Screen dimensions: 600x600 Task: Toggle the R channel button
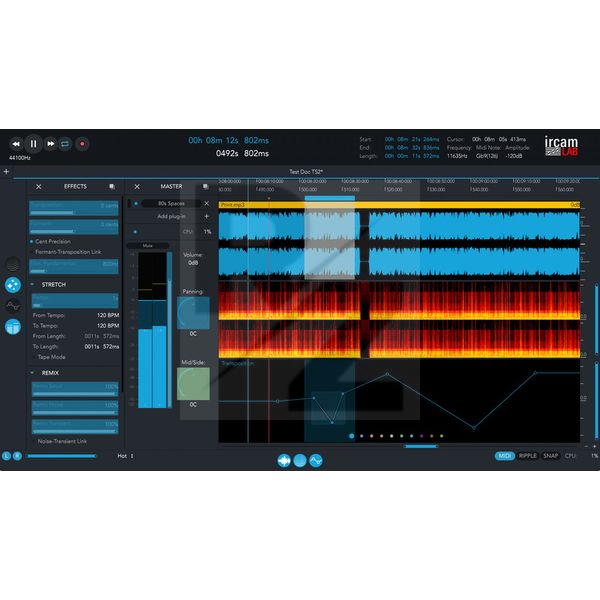pyautogui.click(x=17, y=456)
